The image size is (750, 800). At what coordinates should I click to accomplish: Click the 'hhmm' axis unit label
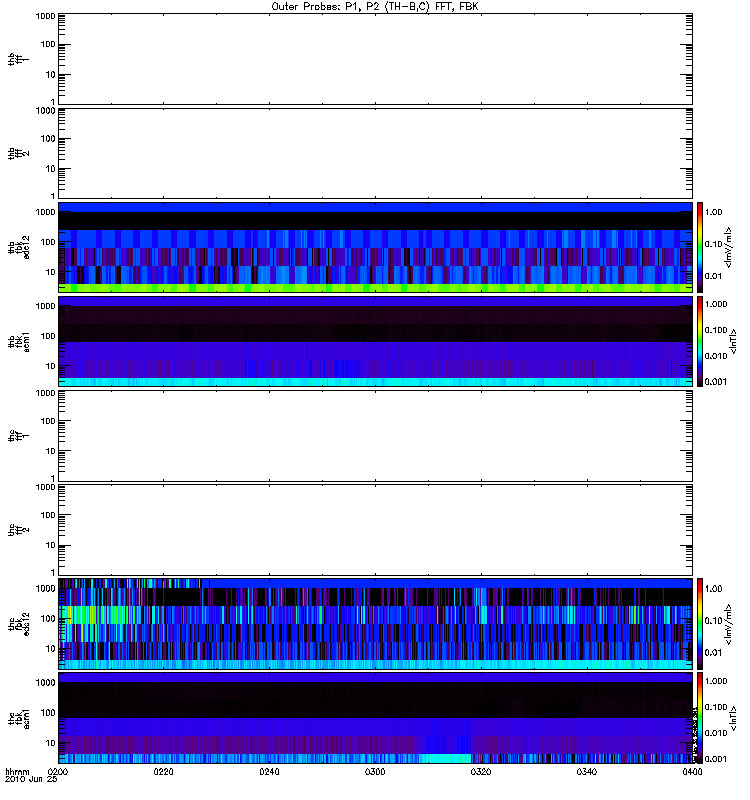tap(17, 771)
